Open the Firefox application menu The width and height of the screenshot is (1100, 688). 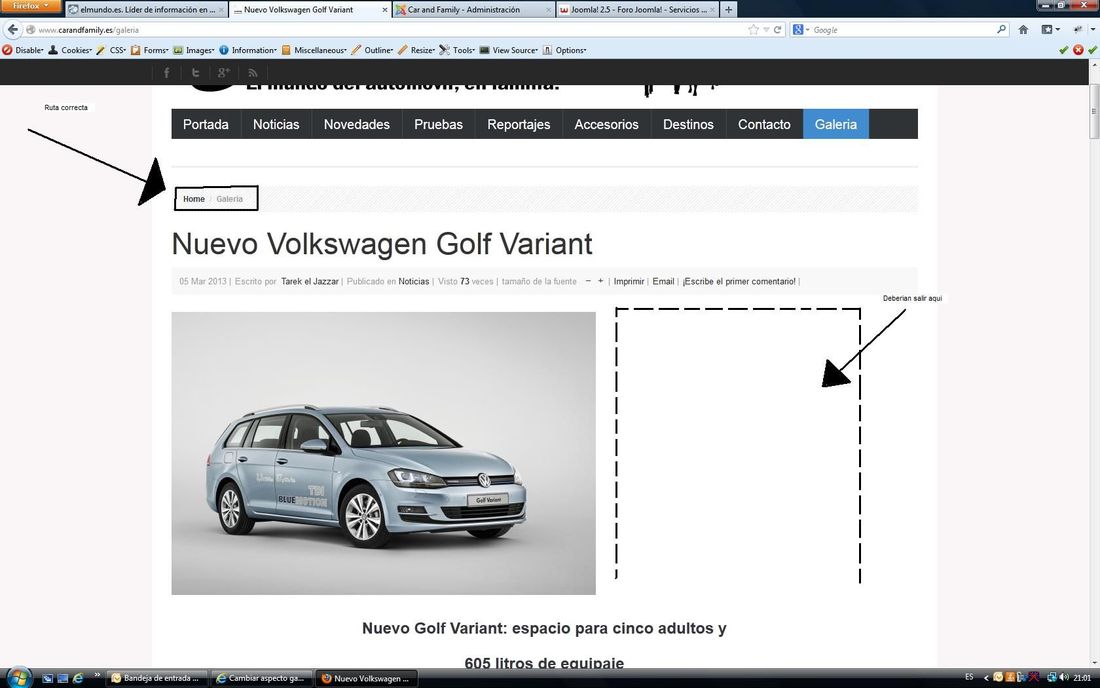(x=31, y=6)
